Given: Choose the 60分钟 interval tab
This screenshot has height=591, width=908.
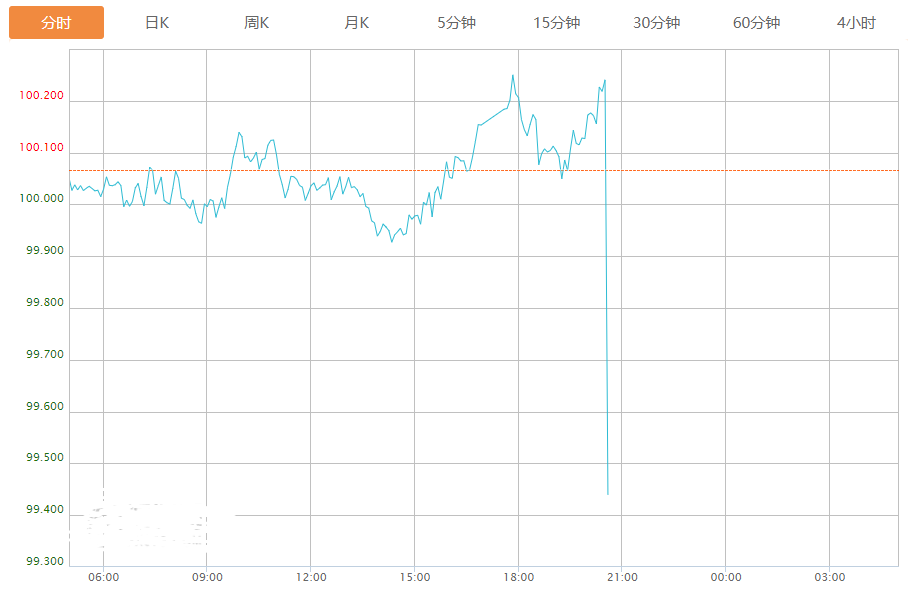Looking at the screenshot, I should [x=757, y=23].
